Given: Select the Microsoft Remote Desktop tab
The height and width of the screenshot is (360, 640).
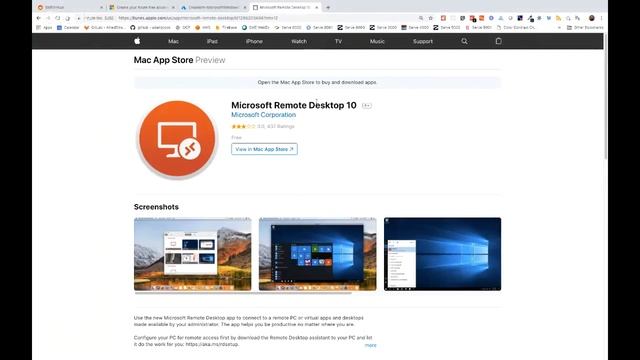Looking at the screenshot, I should pos(285,7).
